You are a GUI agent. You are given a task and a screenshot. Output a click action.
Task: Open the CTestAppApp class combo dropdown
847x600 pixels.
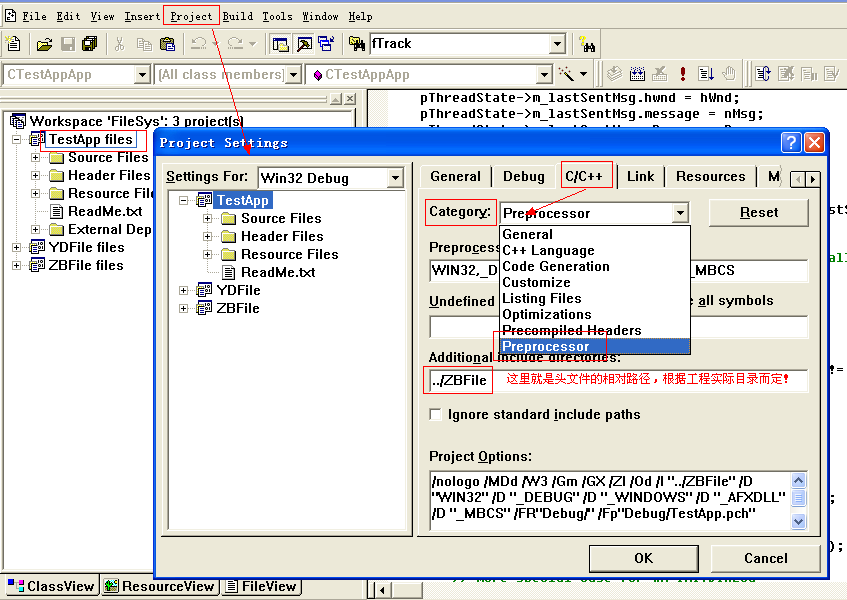tap(142, 74)
